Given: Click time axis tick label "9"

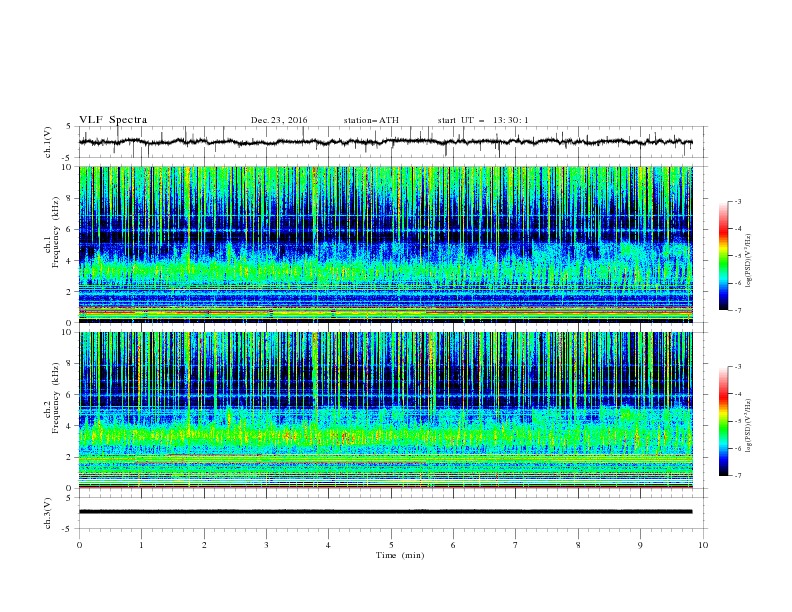Looking at the screenshot, I should coord(640,545).
